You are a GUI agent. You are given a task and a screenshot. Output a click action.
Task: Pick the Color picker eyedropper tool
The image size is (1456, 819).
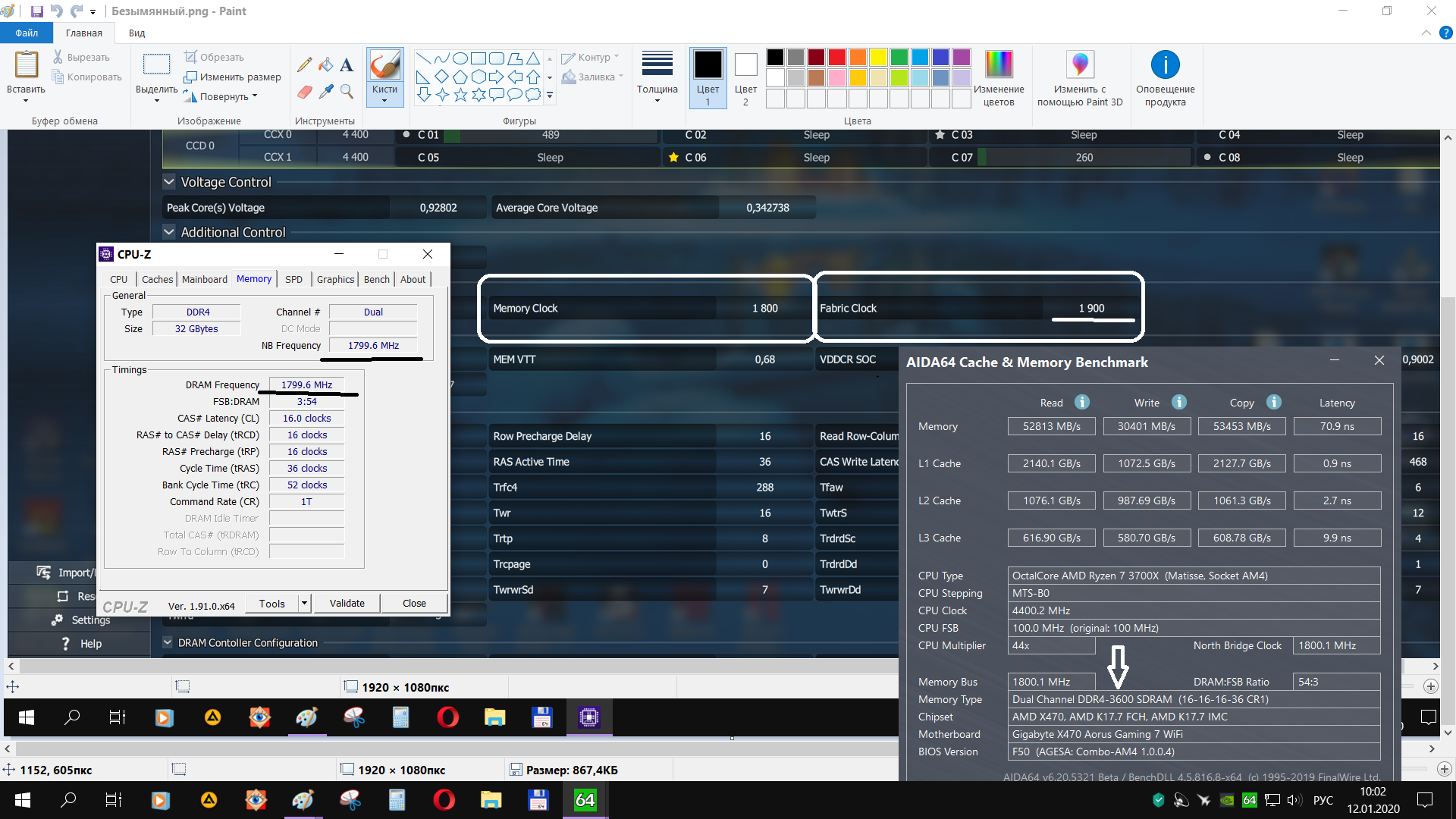[325, 92]
